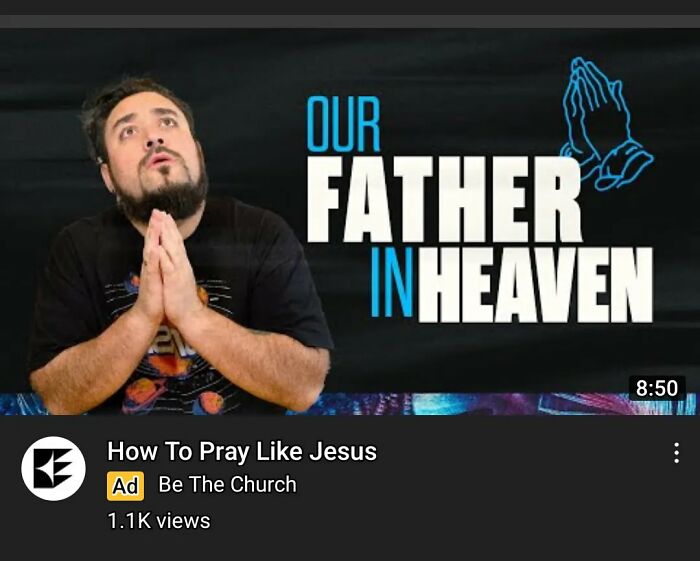Click the Be The Church channel avatar
The image size is (700, 561).
tap(54, 468)
